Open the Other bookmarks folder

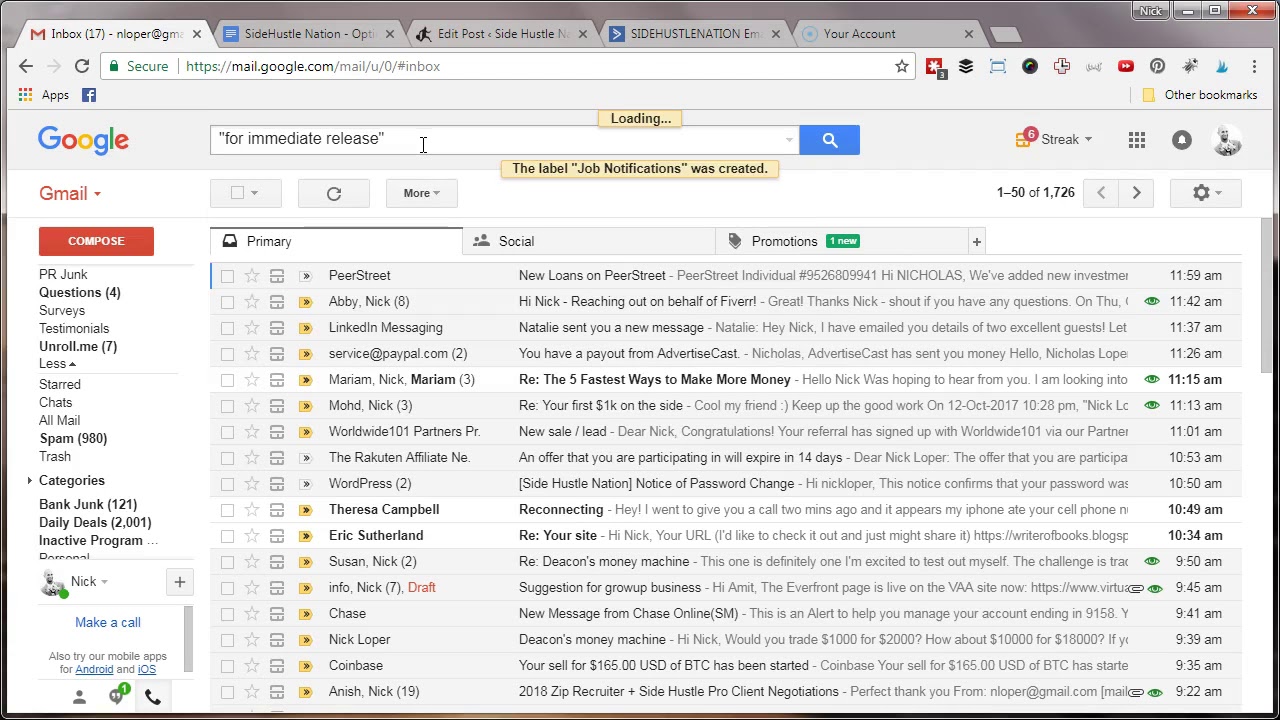(x=1200, y=95)
